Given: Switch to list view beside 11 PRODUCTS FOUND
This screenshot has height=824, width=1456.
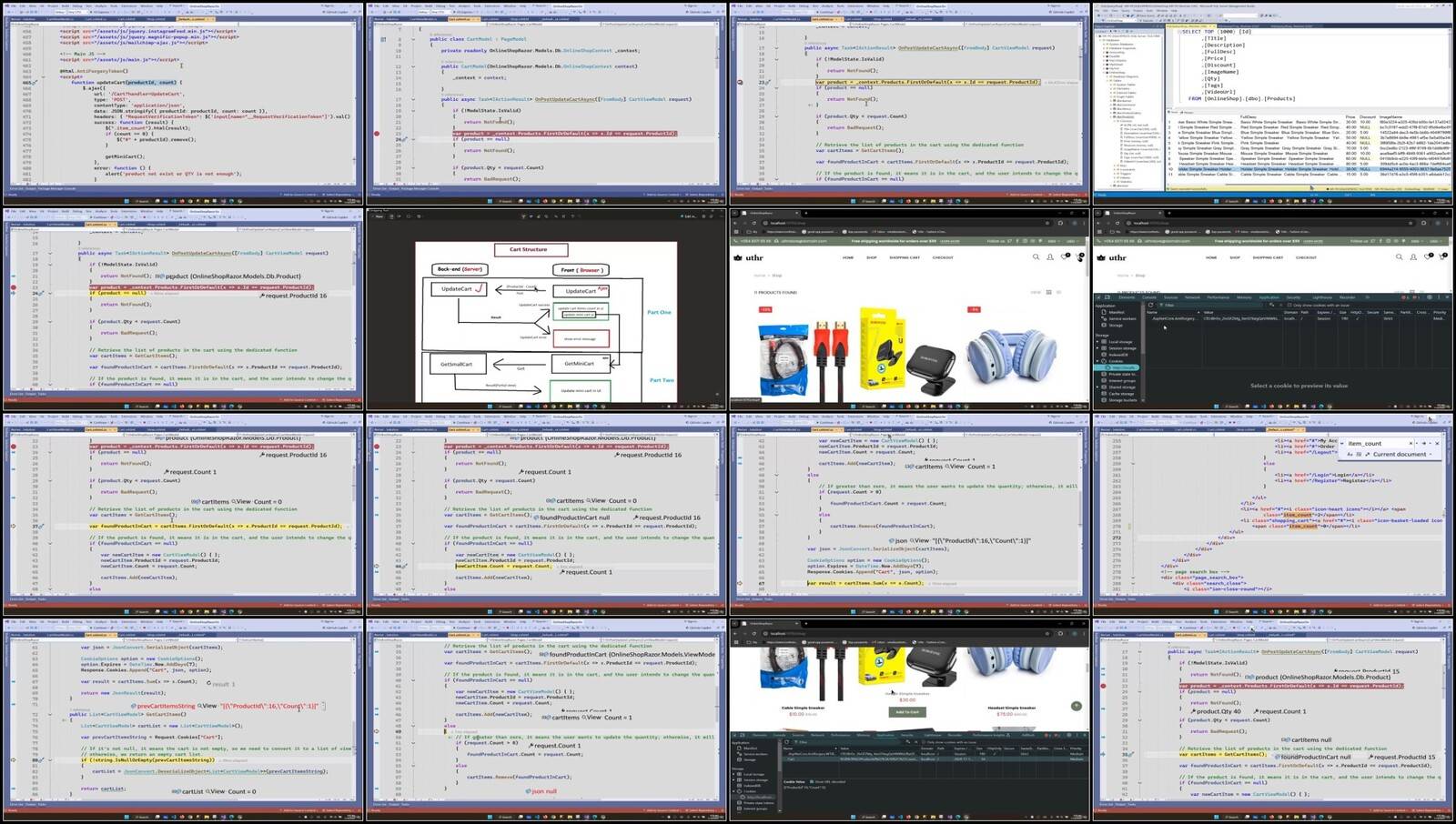Looking at the screenshot, I should 1058,292.
